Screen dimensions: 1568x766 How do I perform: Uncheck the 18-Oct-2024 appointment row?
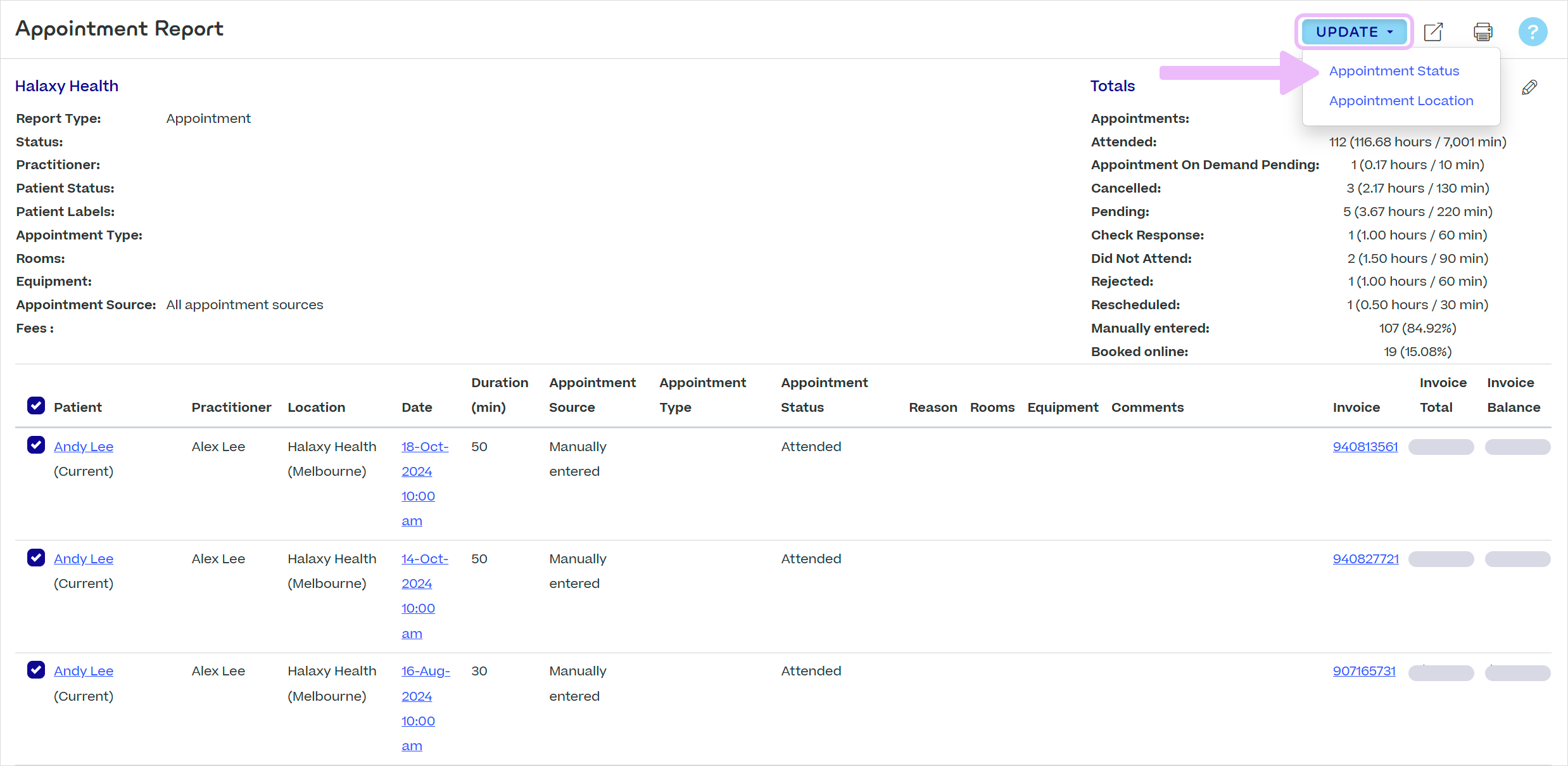coord(36,445)
